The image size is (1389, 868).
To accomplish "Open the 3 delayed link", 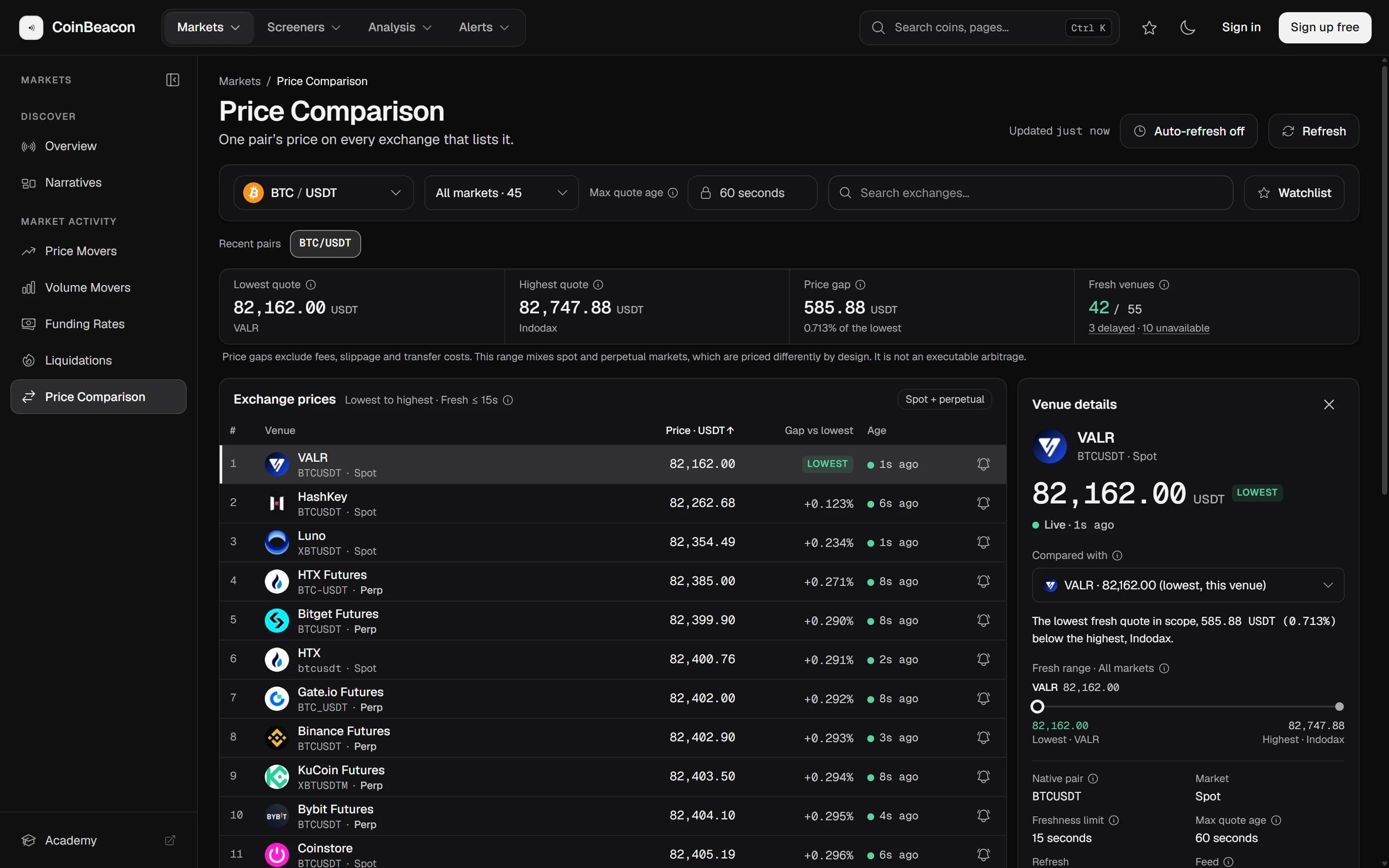I will [1111, 329].
